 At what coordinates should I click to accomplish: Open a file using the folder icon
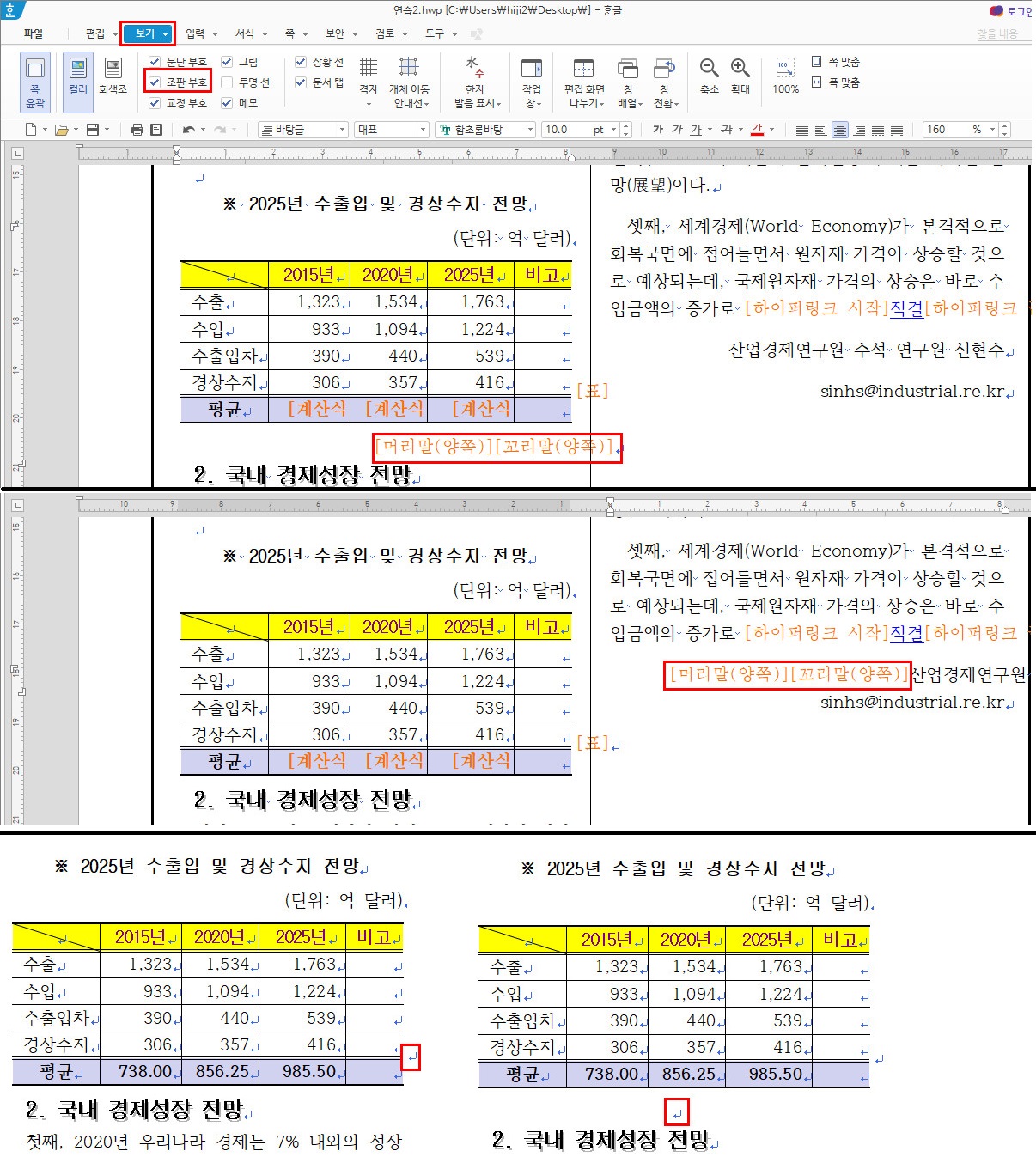coord(61,130)
